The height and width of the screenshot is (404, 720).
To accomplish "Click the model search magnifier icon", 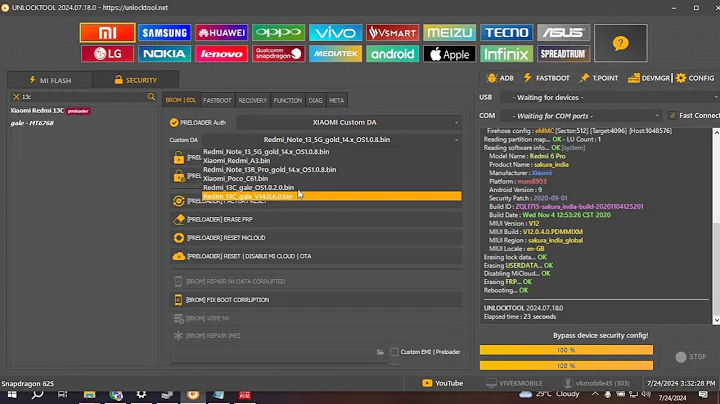I will point(151,96).
